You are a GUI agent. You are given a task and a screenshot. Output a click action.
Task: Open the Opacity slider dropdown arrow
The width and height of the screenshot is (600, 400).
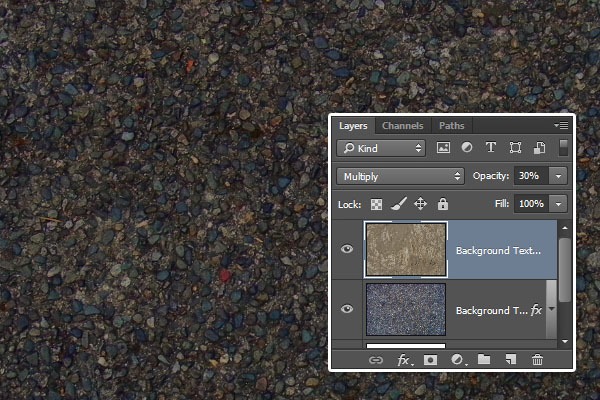[x=557, y=176]
